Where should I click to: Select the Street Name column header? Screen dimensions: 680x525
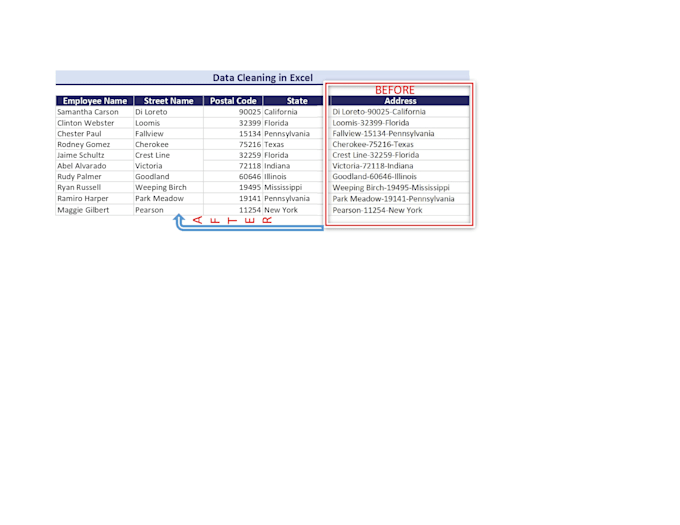click(168, 101)
